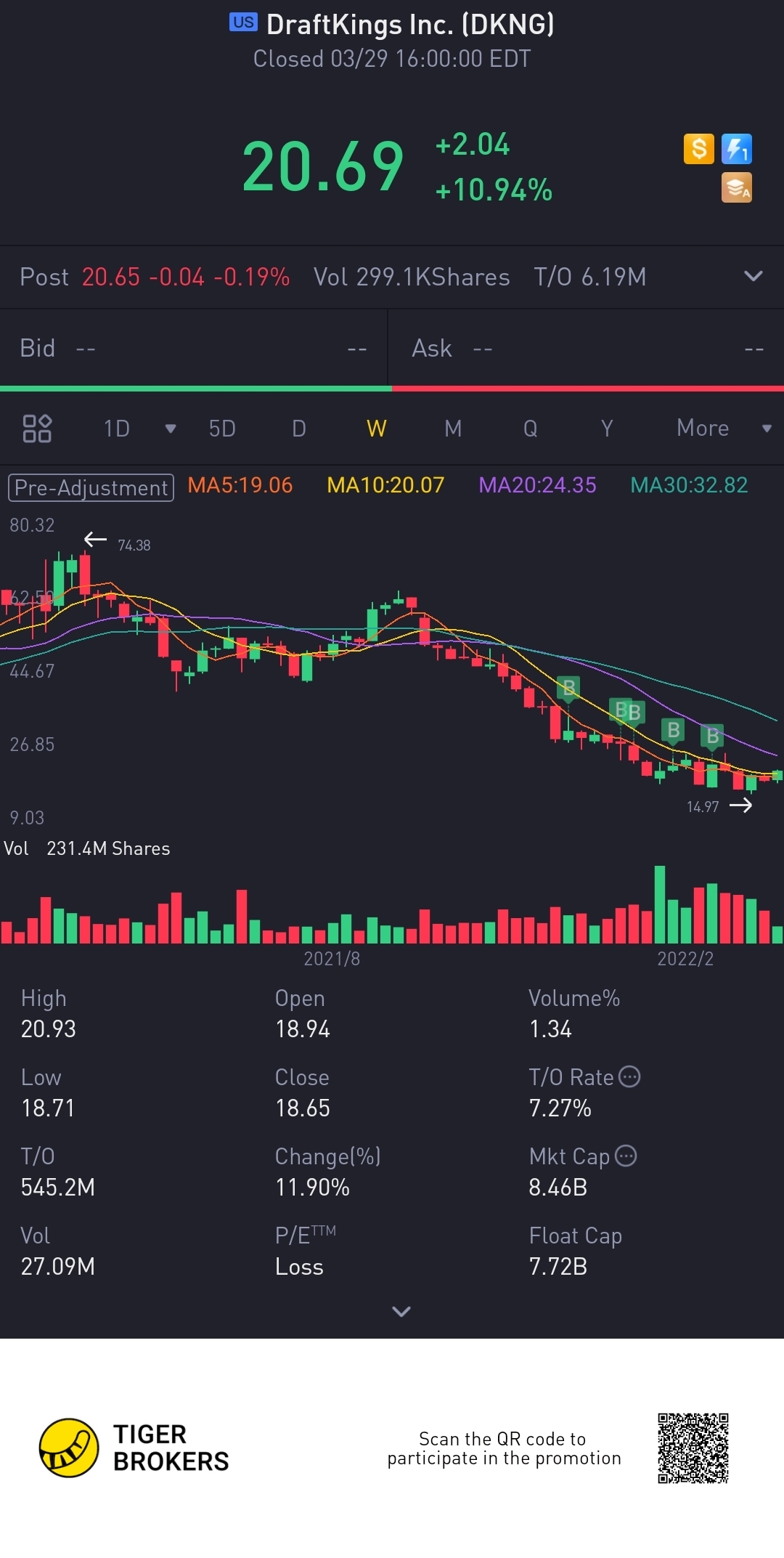Tap the Scan the QR code promotion text
The height and width of the screenshot is (1558, 784).
coord(504,1448)
